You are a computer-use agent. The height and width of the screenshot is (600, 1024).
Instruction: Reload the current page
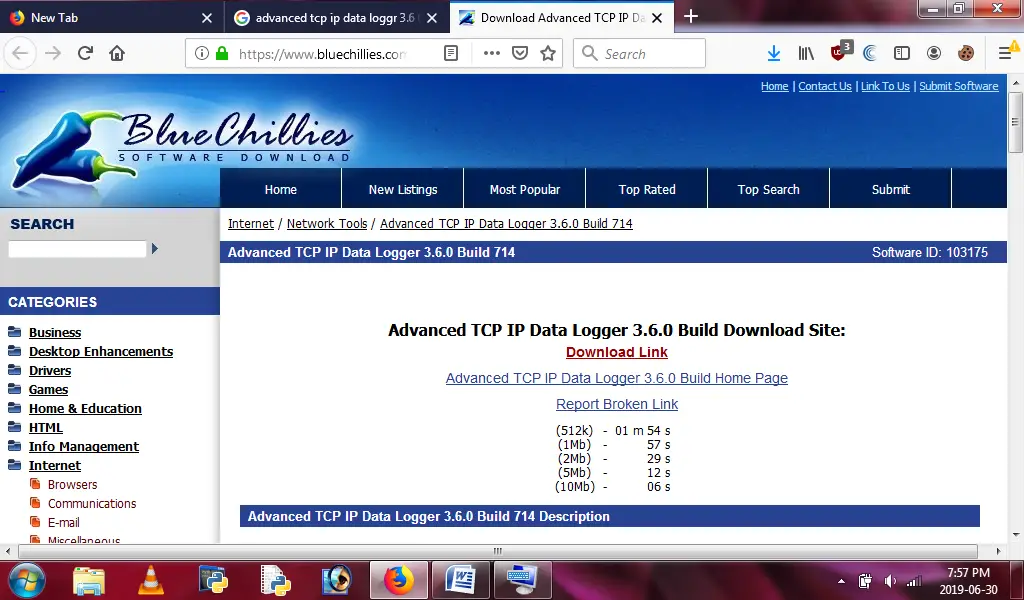coord(85,53)
